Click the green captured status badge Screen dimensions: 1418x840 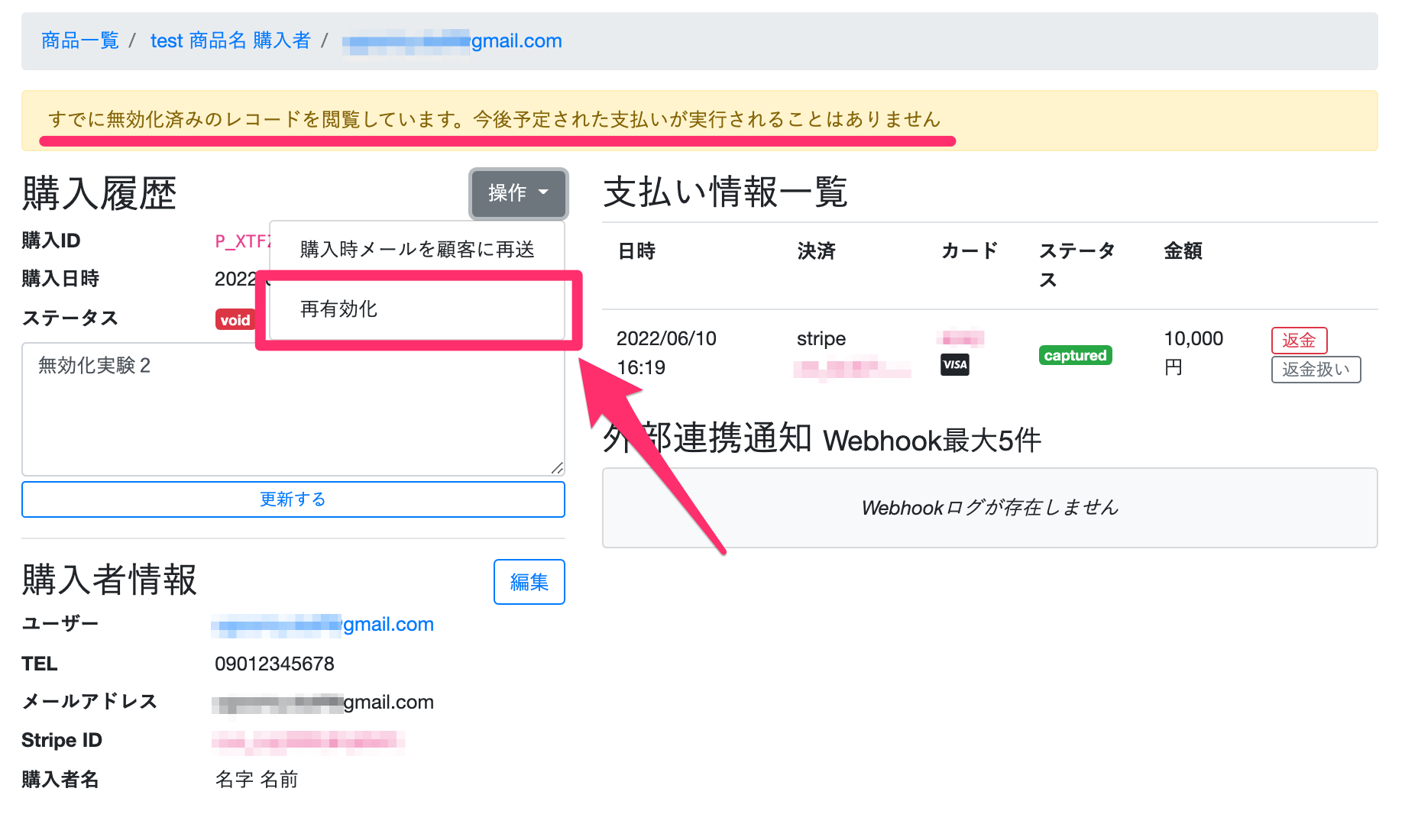coord(1074,355)
